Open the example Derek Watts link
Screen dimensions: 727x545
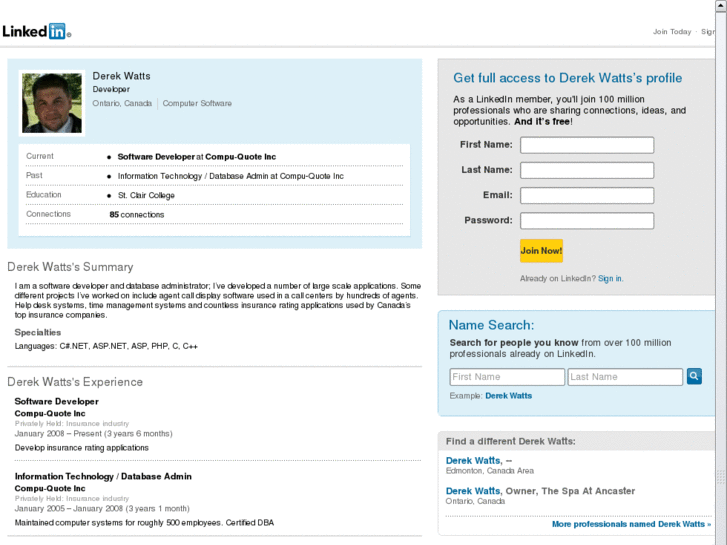tap(509, 396)
